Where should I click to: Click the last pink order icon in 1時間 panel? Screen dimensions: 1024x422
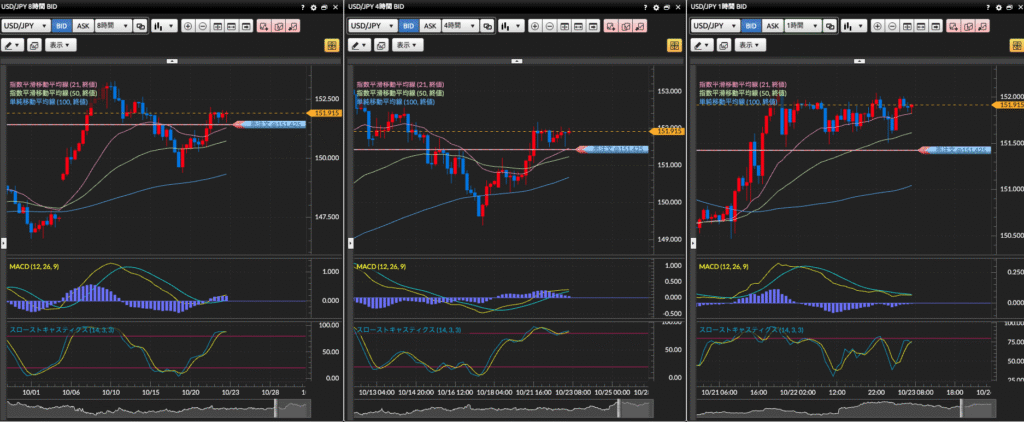point(982,26)
